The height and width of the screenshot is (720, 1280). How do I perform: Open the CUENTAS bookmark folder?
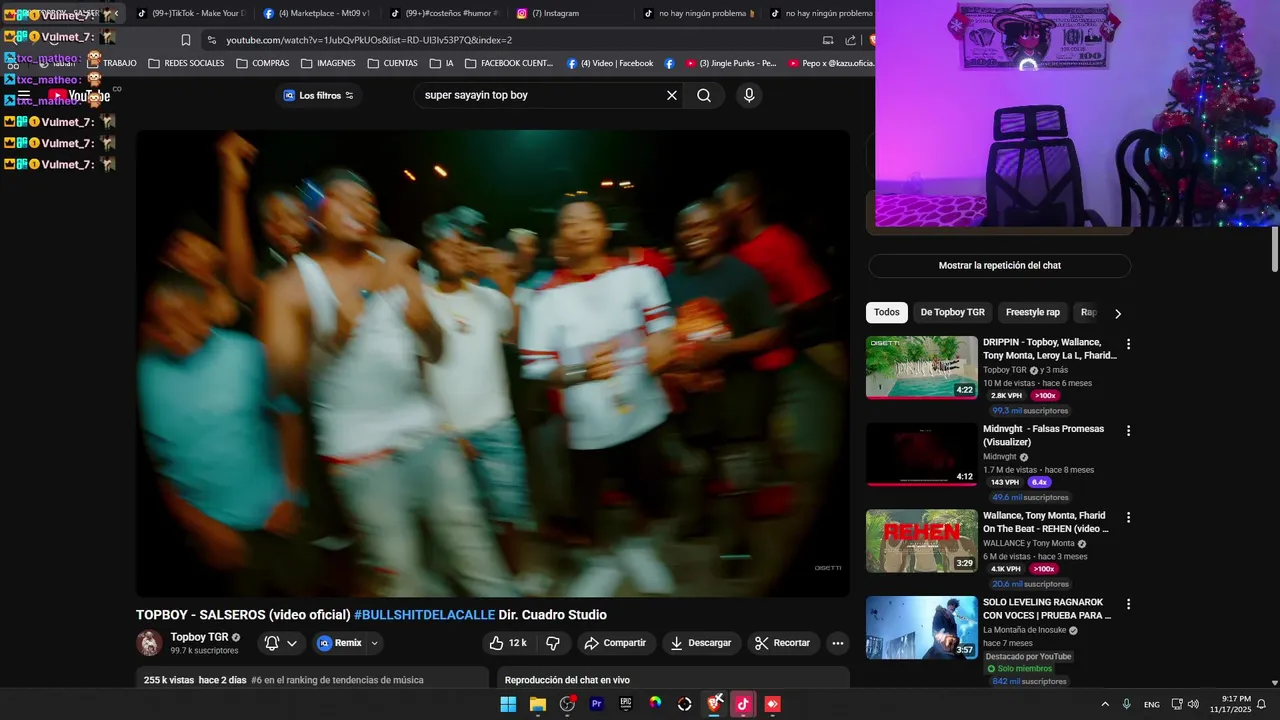tap(393, 63)
